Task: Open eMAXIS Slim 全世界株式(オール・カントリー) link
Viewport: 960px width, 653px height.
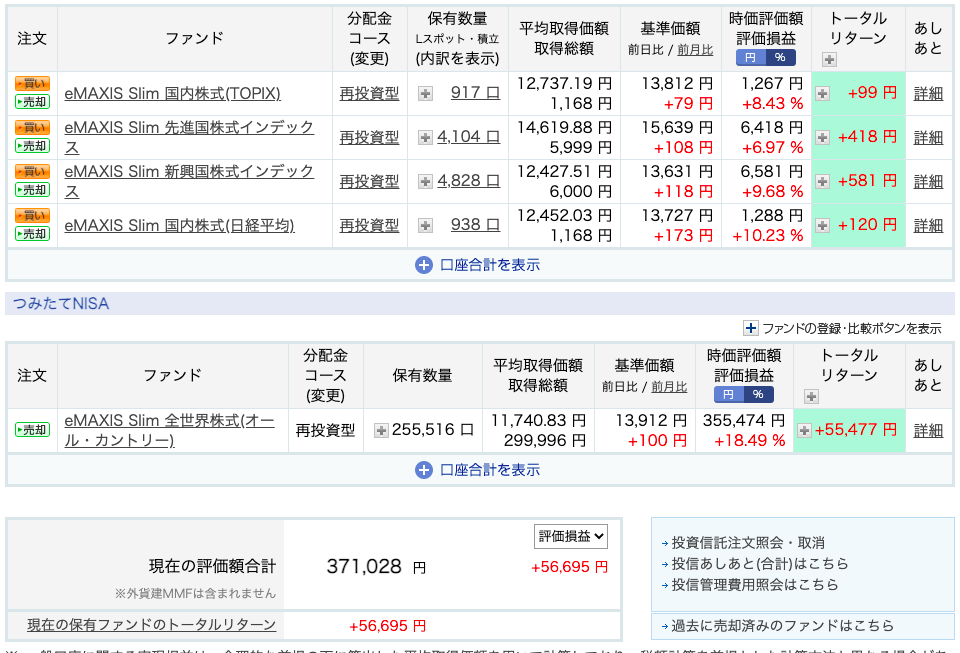Action: [x=170, y=430]
